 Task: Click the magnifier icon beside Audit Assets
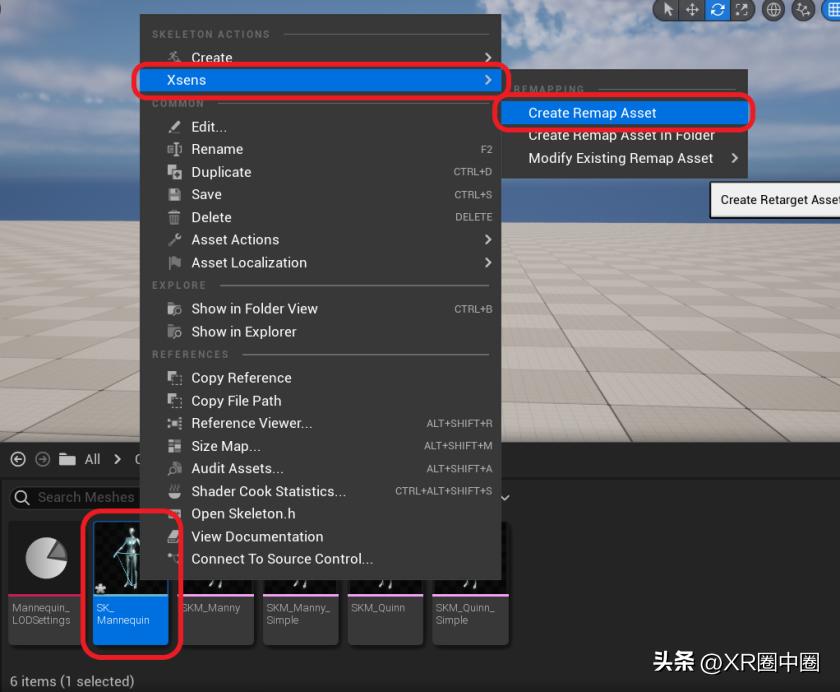tap(174, 469)
